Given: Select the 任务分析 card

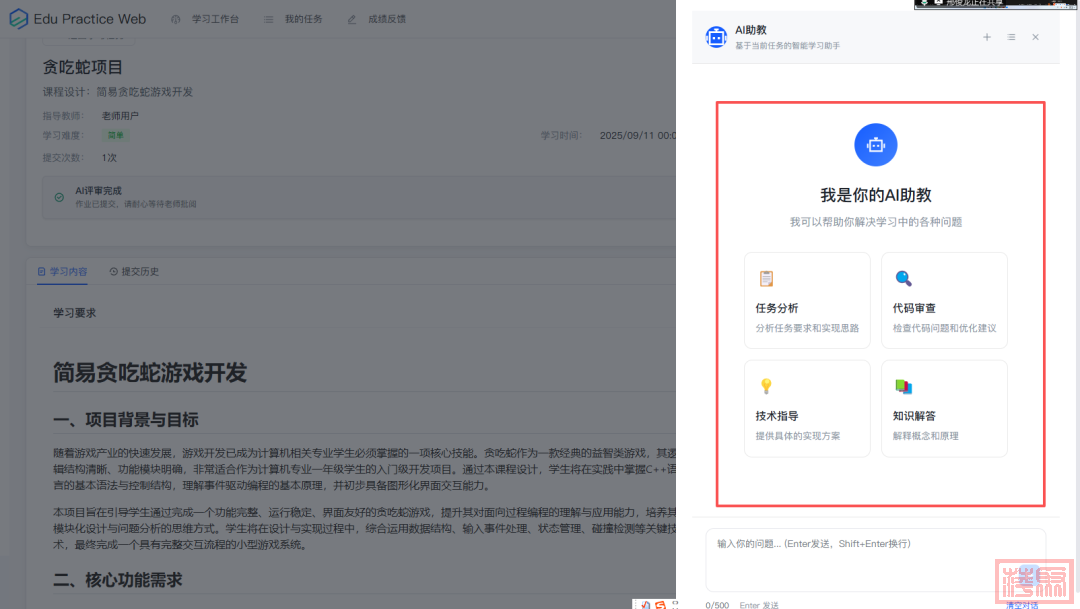Looking at the screenshot, I should pos(807,300).
